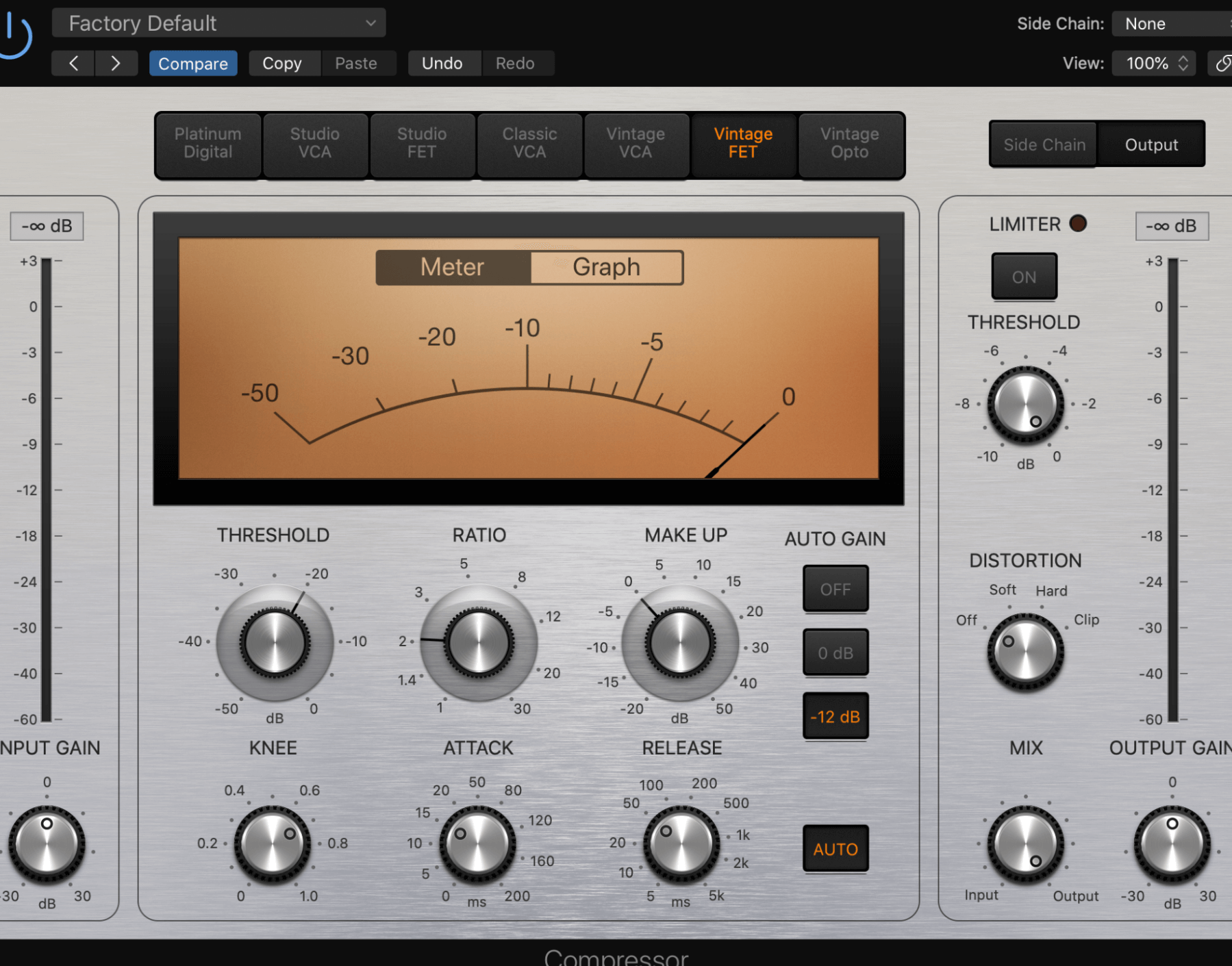Set Auto Gain to OFF
This screenshot has height=966, width=1232.
pos(835,589)
